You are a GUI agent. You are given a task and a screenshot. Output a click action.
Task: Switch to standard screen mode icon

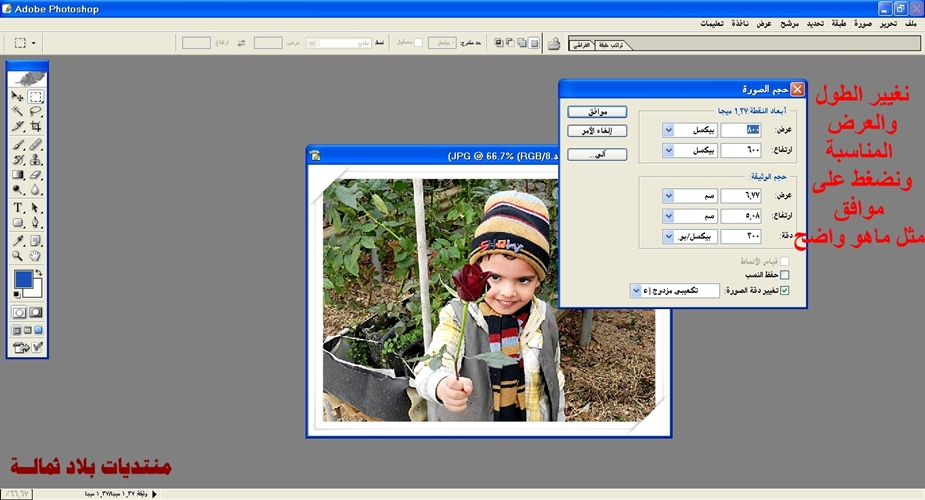point(17,330)
